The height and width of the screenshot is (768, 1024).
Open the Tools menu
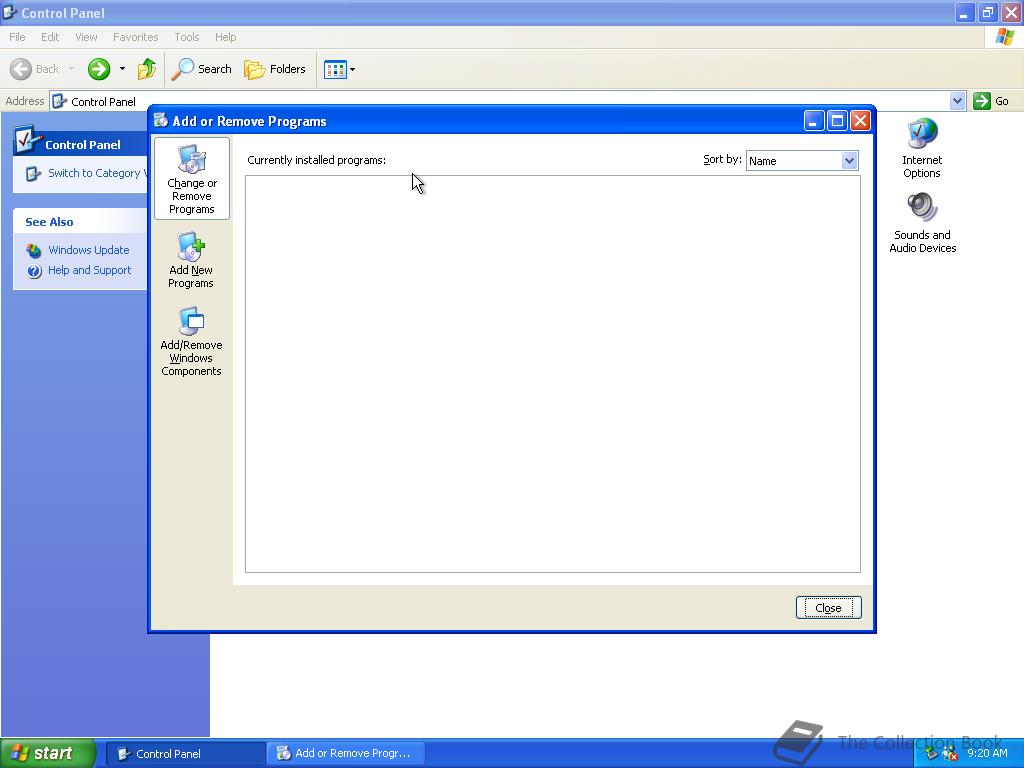pyautogui.click(x=186, y=37)
